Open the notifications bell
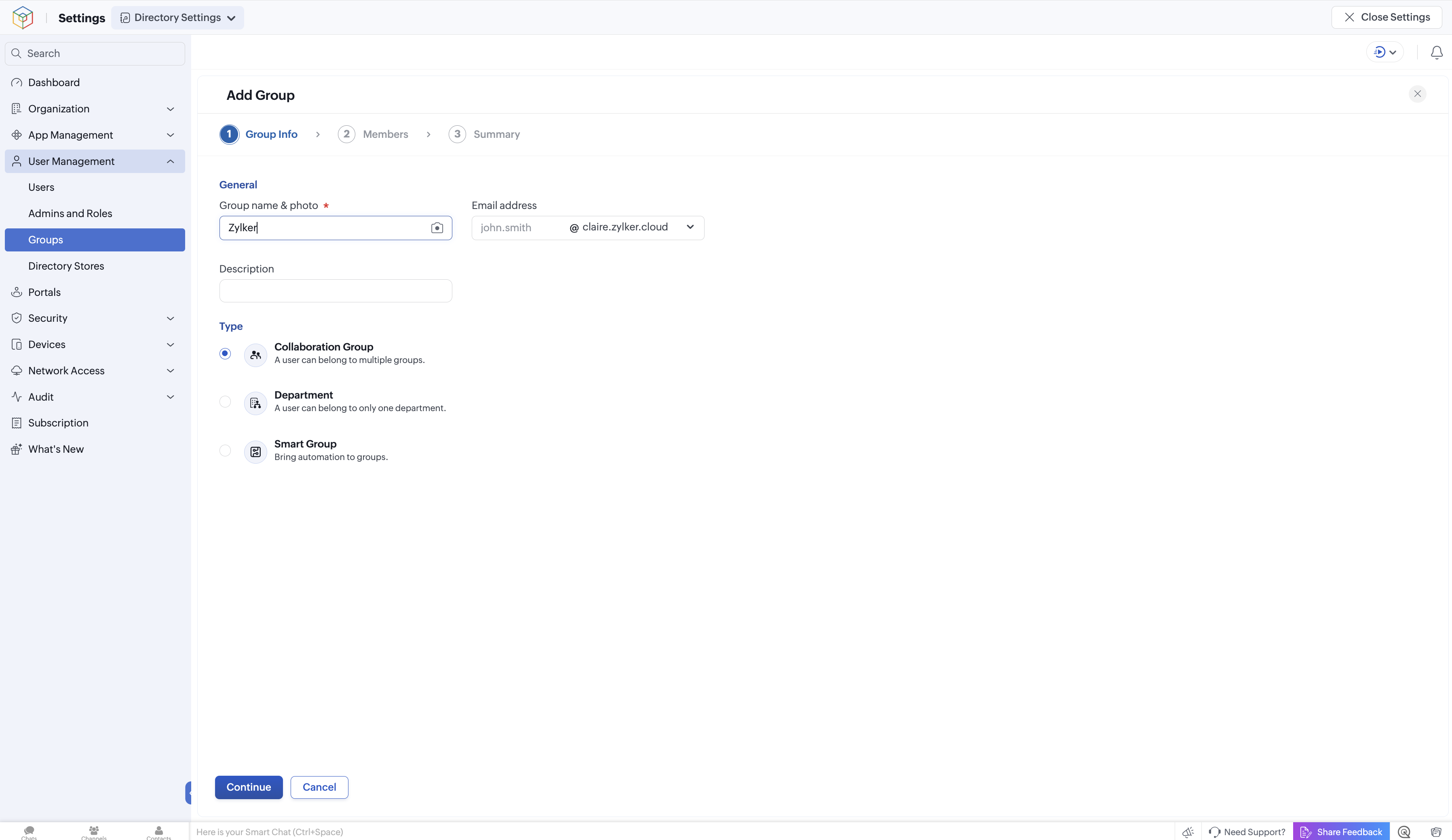The height and width of the screenshot is (840, 1452). click(1437, 53)
